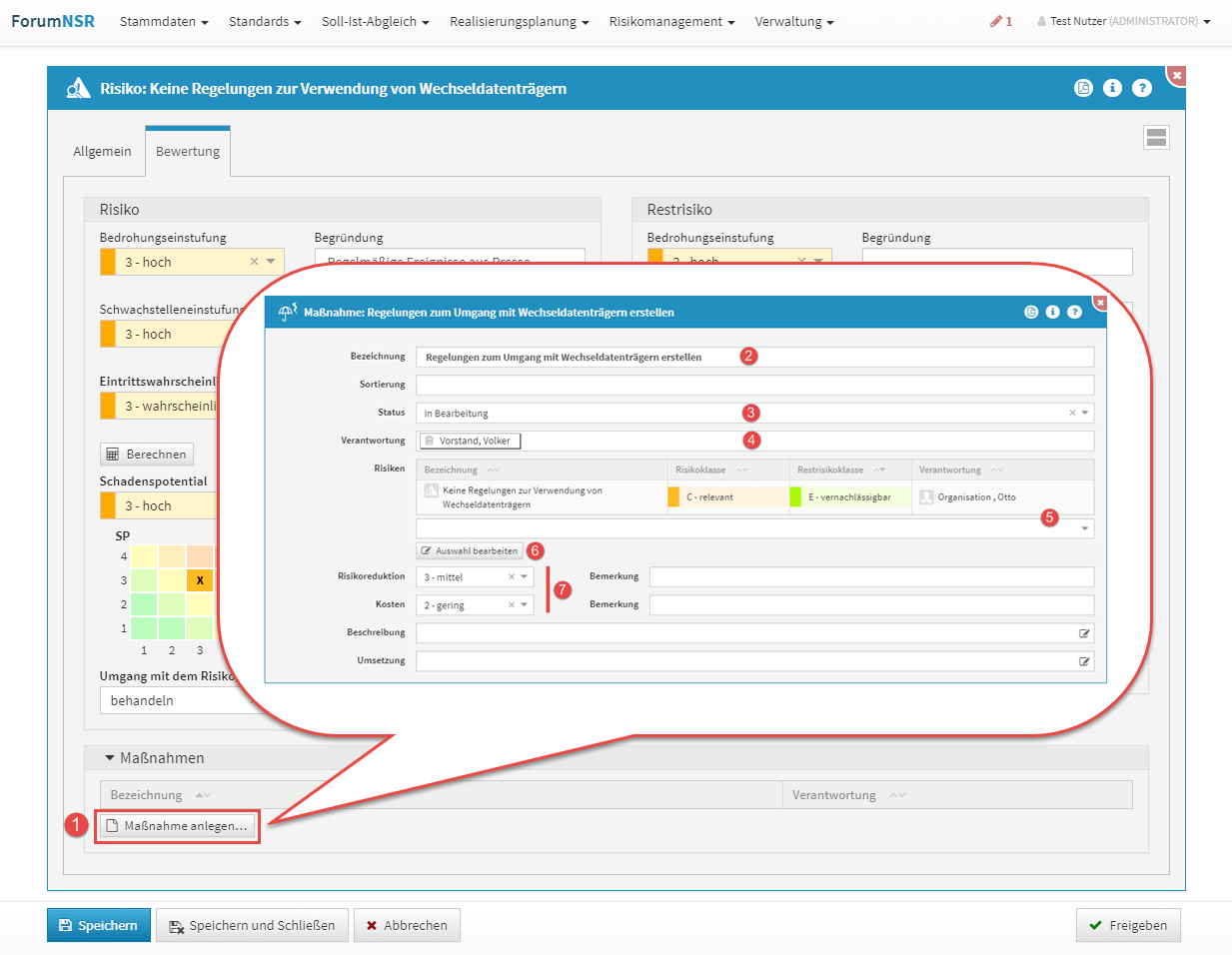Click the edit icon in Beschreibung field

1084,633
